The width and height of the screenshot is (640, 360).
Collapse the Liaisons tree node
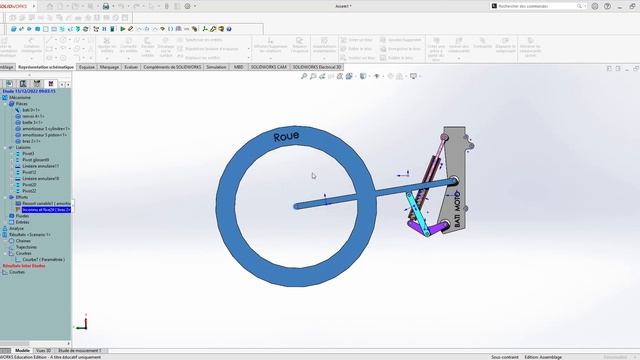[6, 147]
